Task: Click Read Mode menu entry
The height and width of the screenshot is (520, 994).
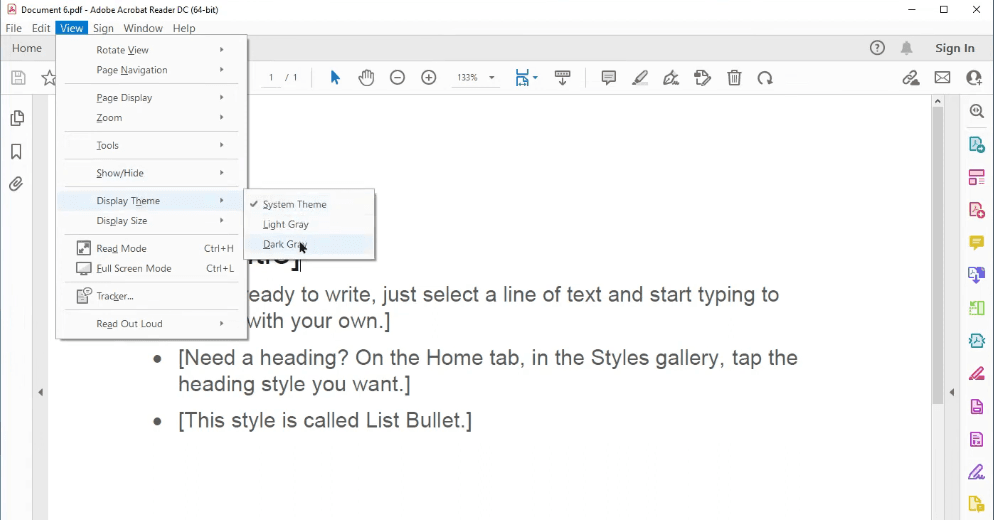Action: click(152, 249)
